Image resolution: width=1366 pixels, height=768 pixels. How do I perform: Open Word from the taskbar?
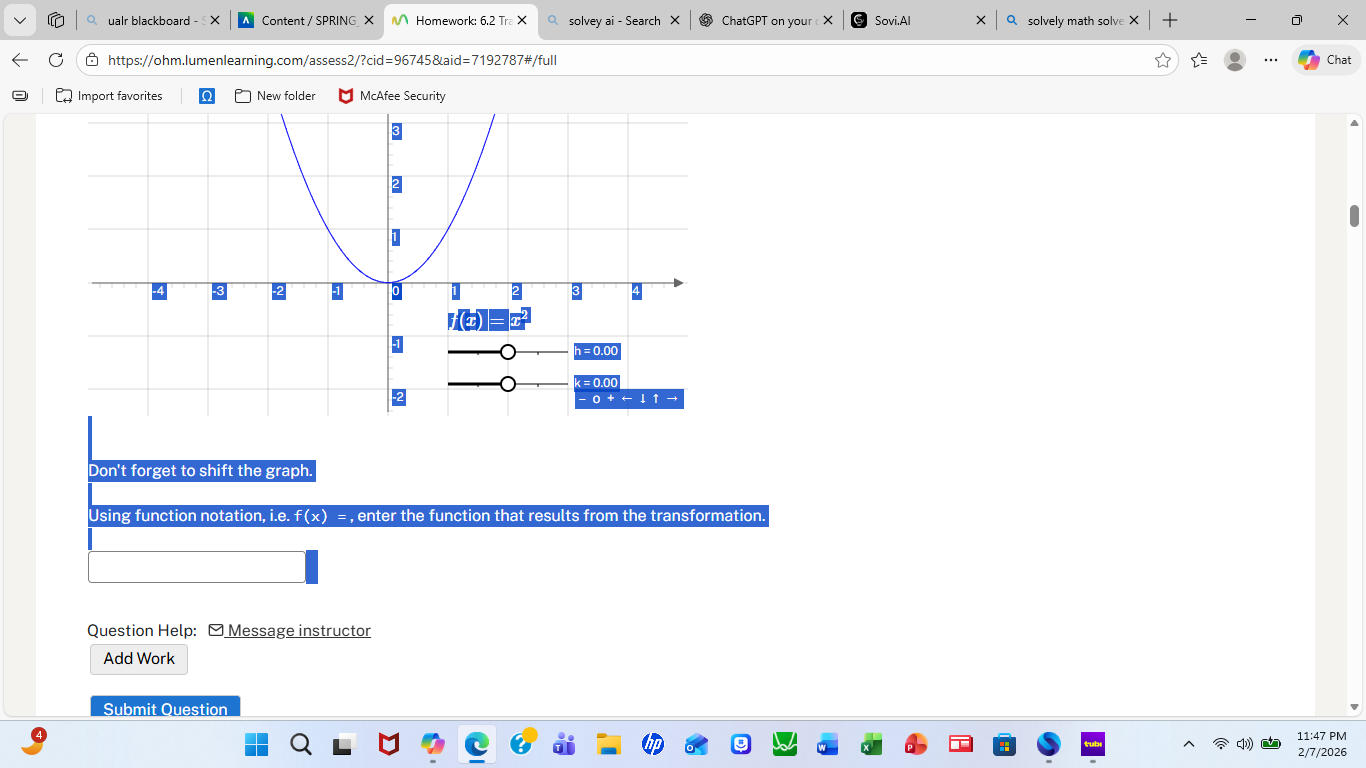(x=829, y=744)
